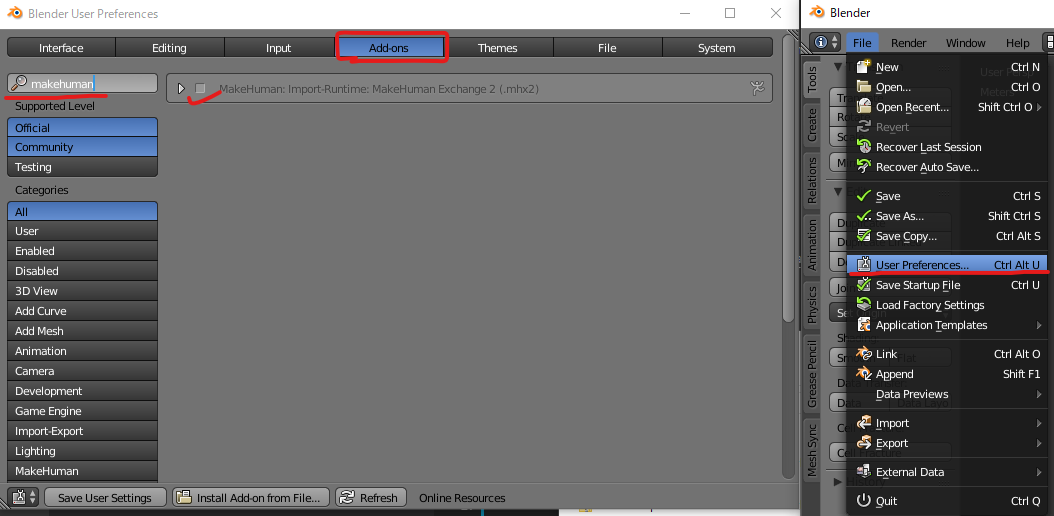The image size is (1054, 516).
Task: Click the add-on search field containing makehuman
Action: pos(83,83)
